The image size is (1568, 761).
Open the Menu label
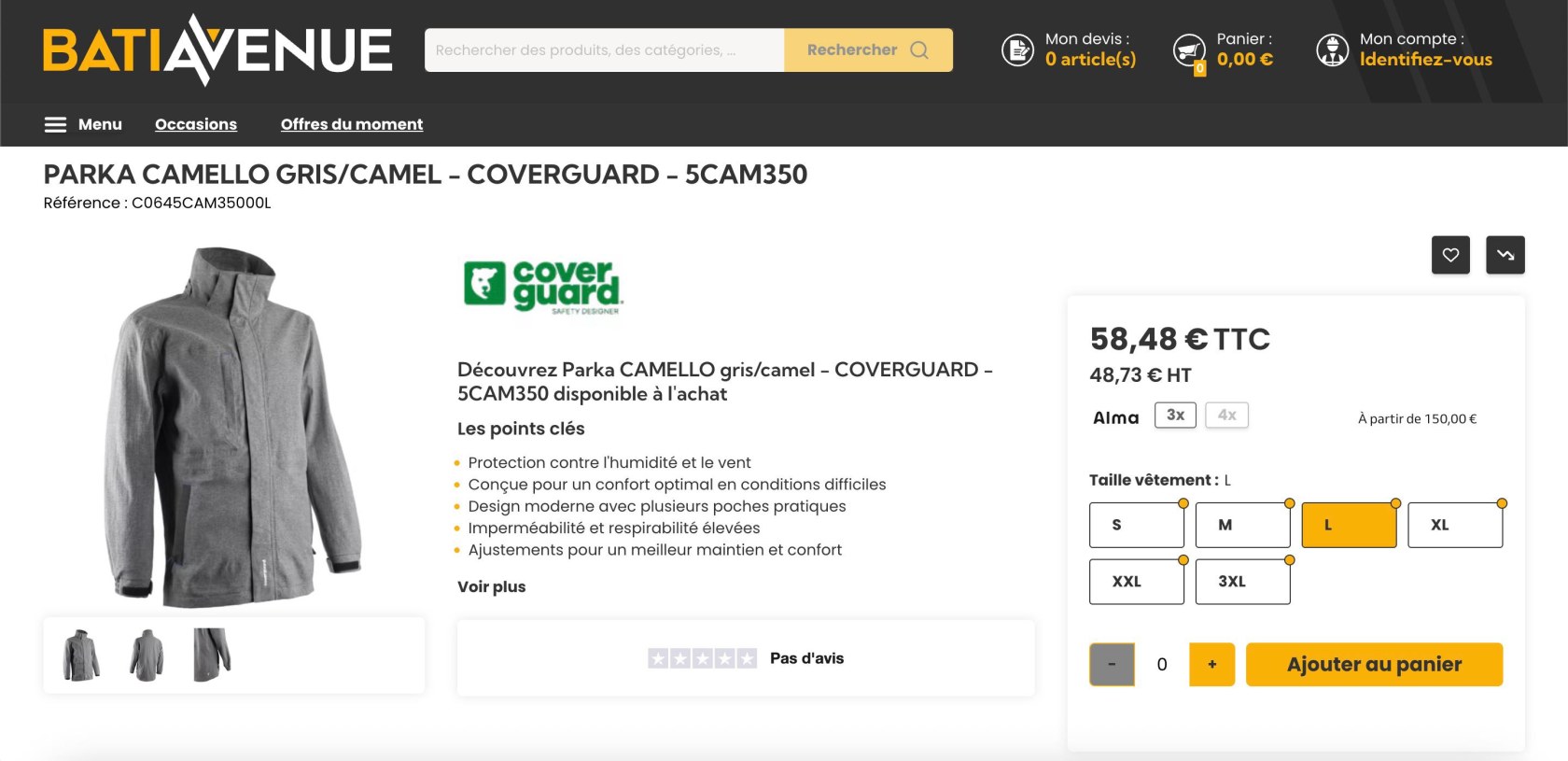100,124
